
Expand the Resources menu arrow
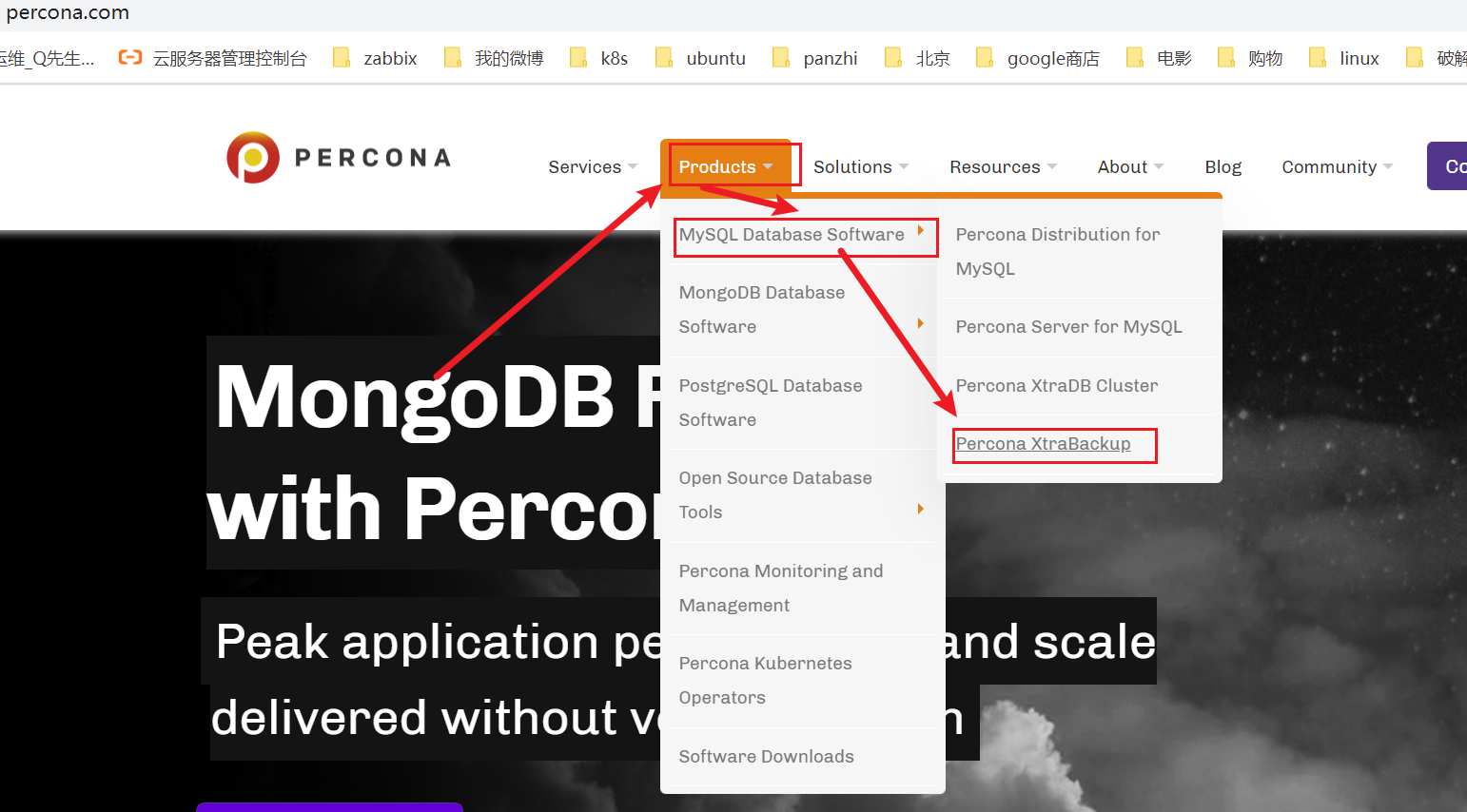(1052, 166)
